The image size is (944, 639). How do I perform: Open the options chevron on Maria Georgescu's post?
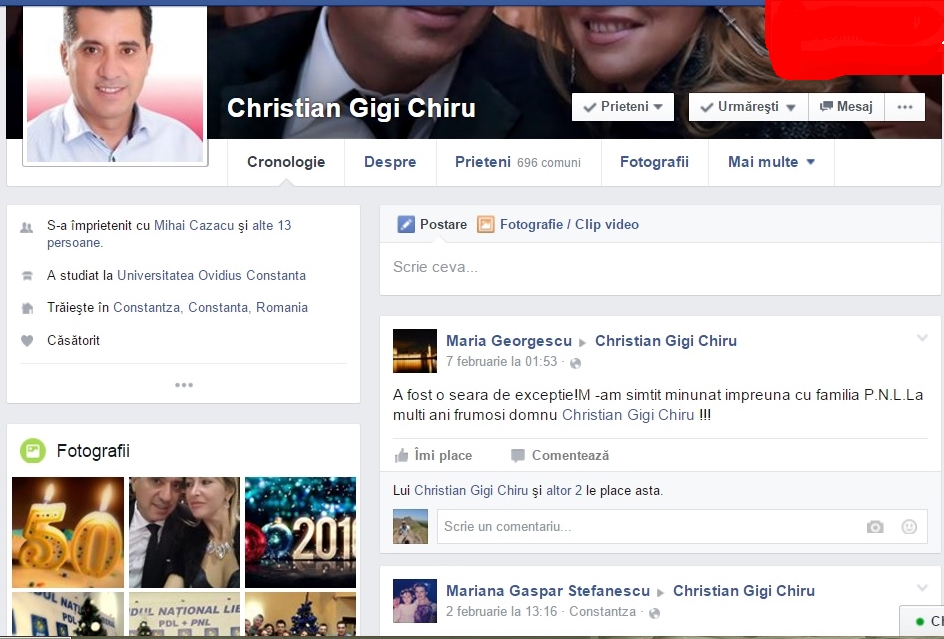coord(922,338)
